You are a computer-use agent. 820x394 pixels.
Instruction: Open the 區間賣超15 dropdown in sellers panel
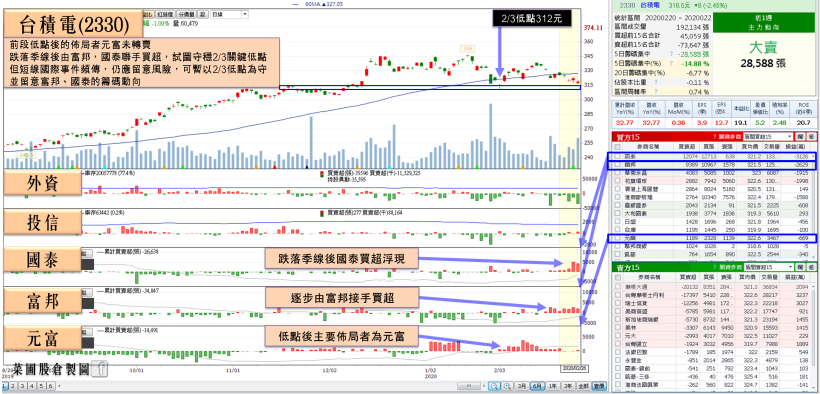tap(768, 267)
